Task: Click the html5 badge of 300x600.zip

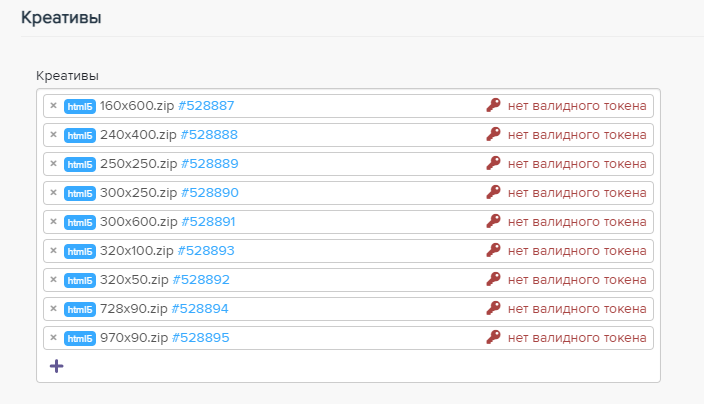Action: (80, 222)
